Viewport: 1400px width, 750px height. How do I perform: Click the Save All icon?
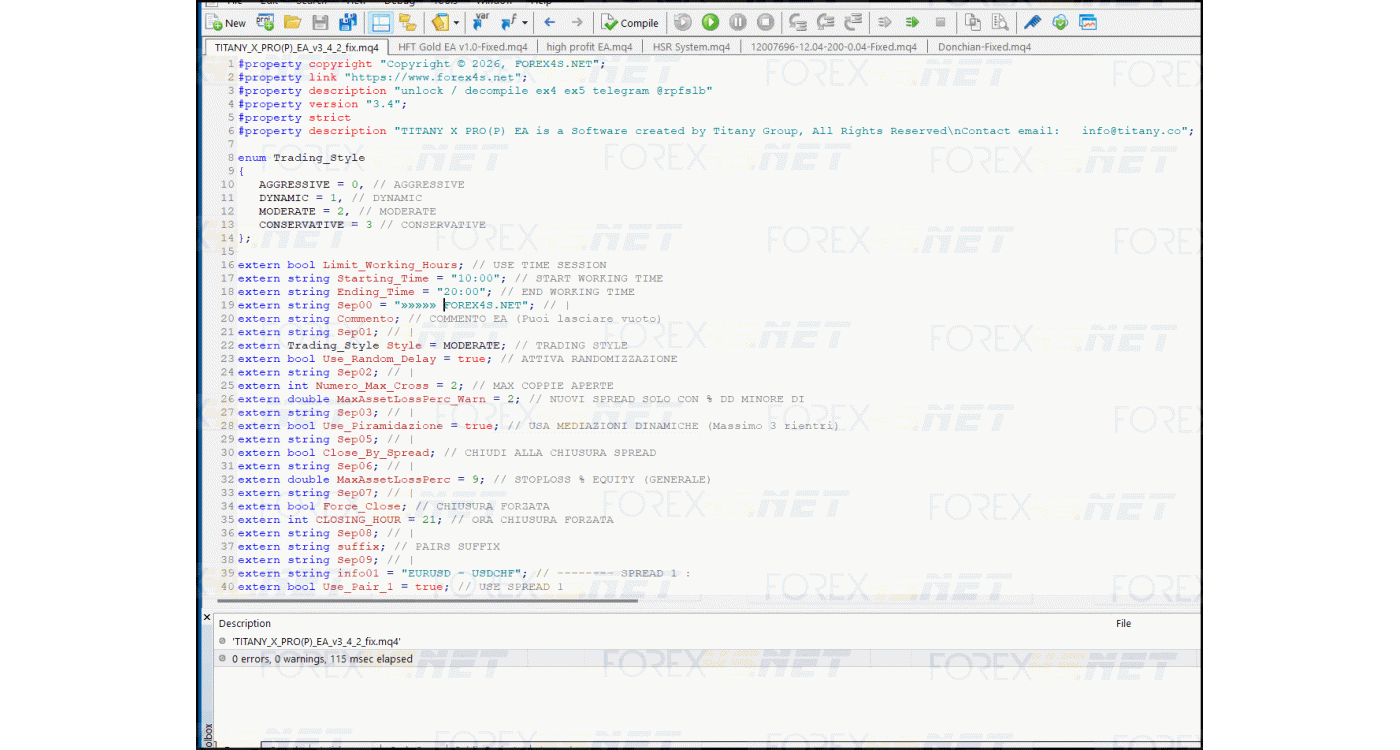tap(348, 22)
